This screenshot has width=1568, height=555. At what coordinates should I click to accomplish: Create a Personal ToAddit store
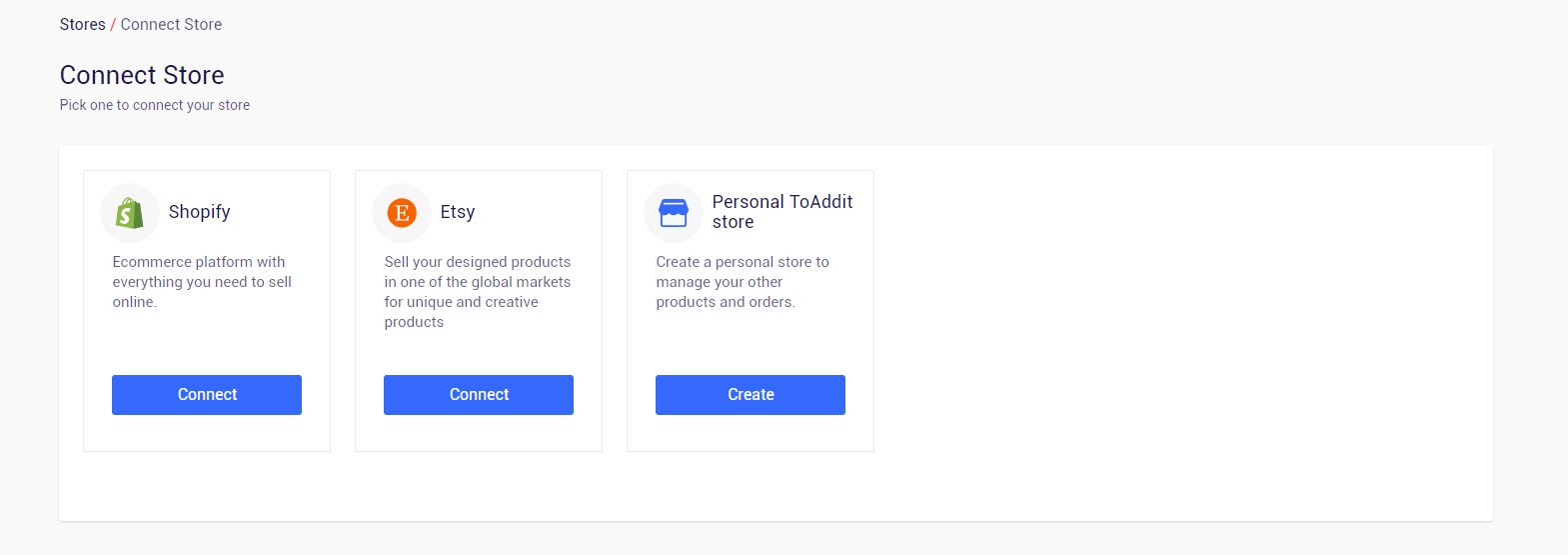(751, 395)
